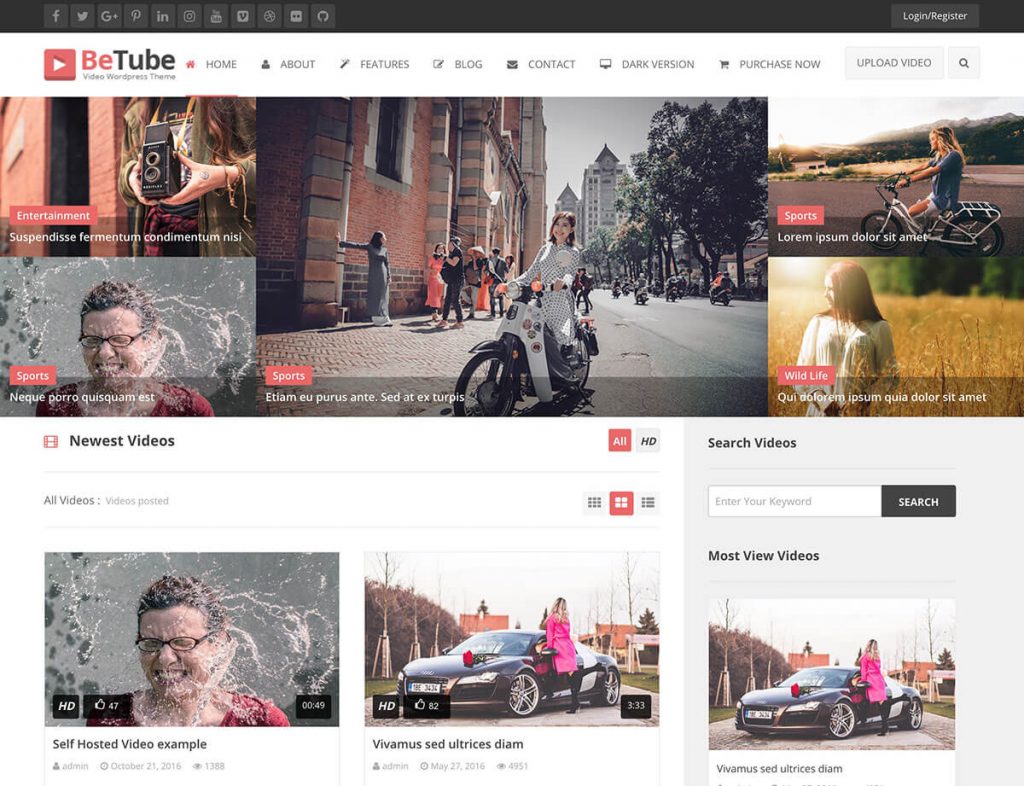
Task: Switch to list view of videos
Action: click(648, 502)
